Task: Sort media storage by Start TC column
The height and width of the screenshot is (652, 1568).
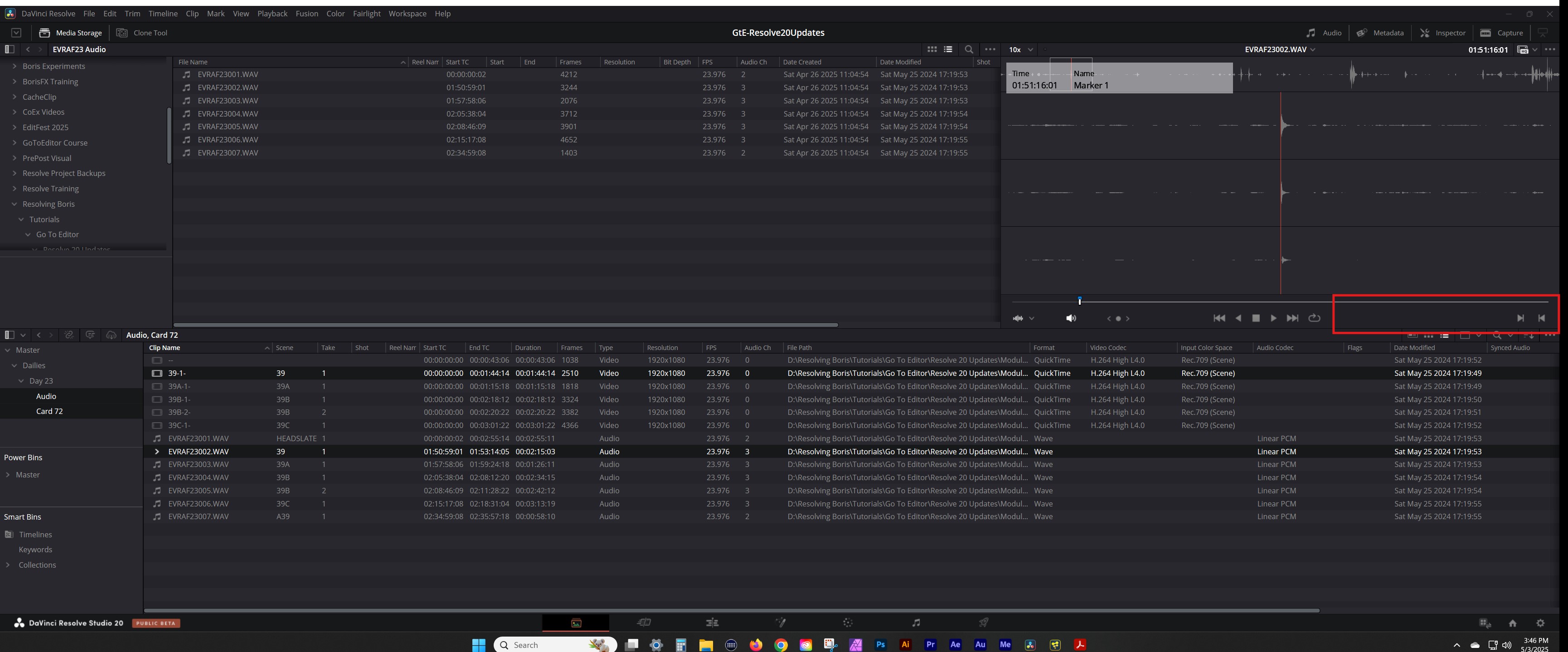Action: coord(464,62)
